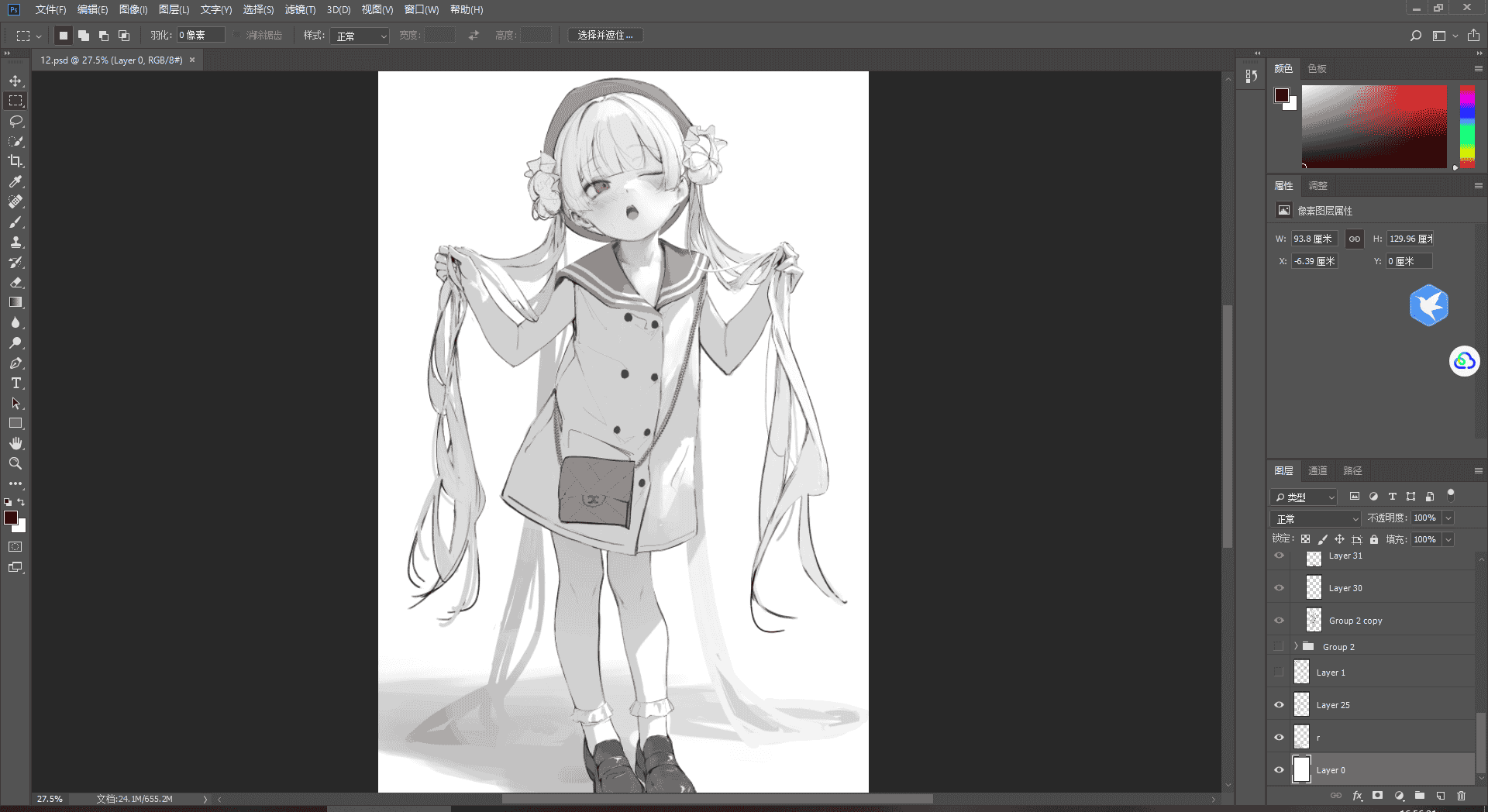Open the marquee style dropdown
This screenshot has height=812, width=1488.
point(360,36)
